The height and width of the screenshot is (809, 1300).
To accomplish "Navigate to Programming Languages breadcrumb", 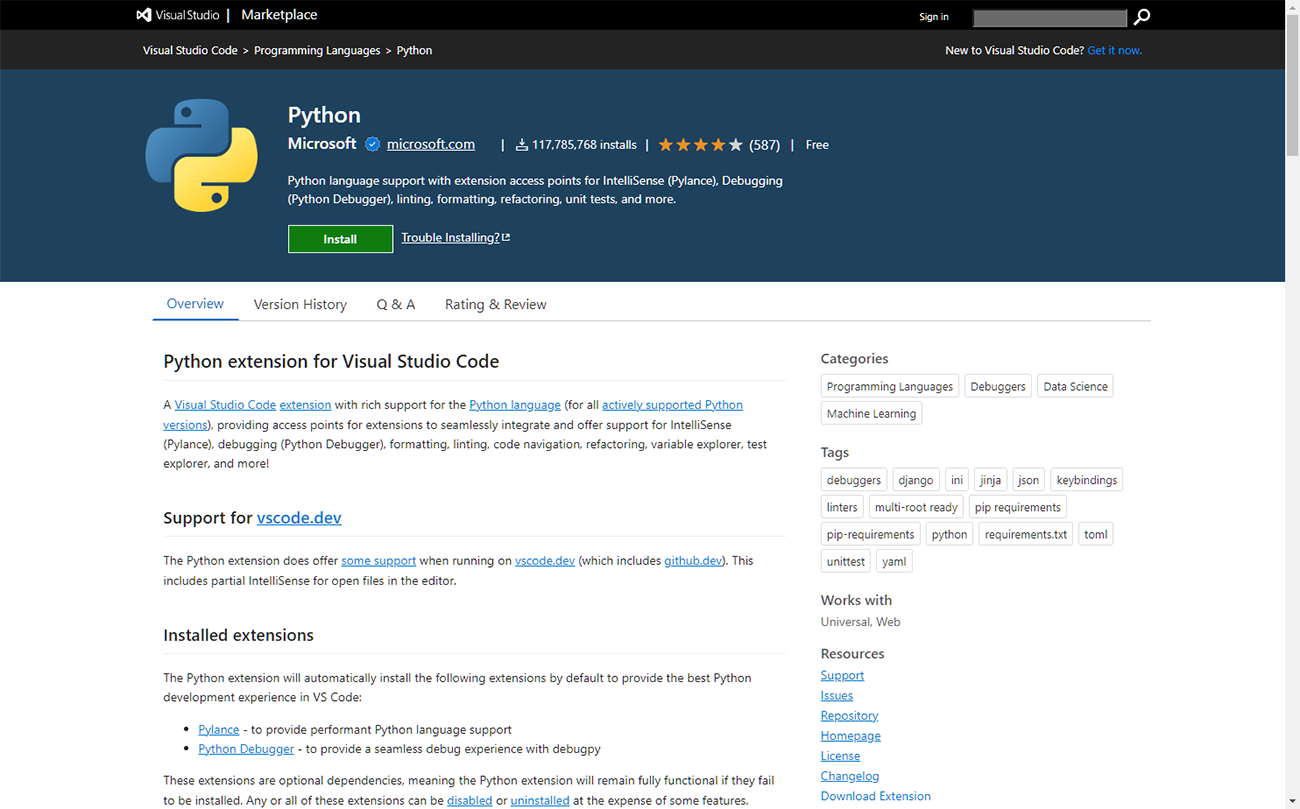I will tap(317, 50).
